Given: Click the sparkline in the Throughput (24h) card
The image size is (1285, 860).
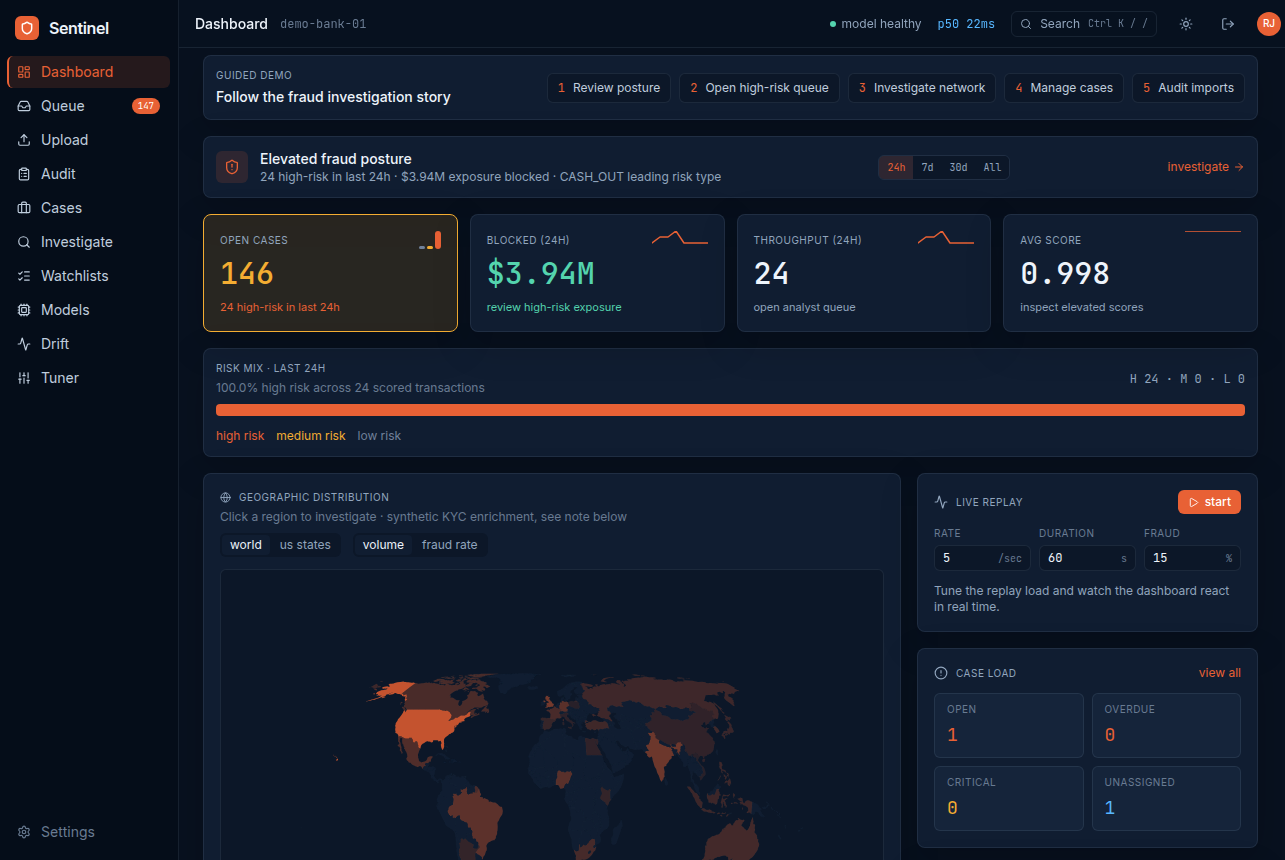Looking at the screenshot, I should tap(946, 238).
